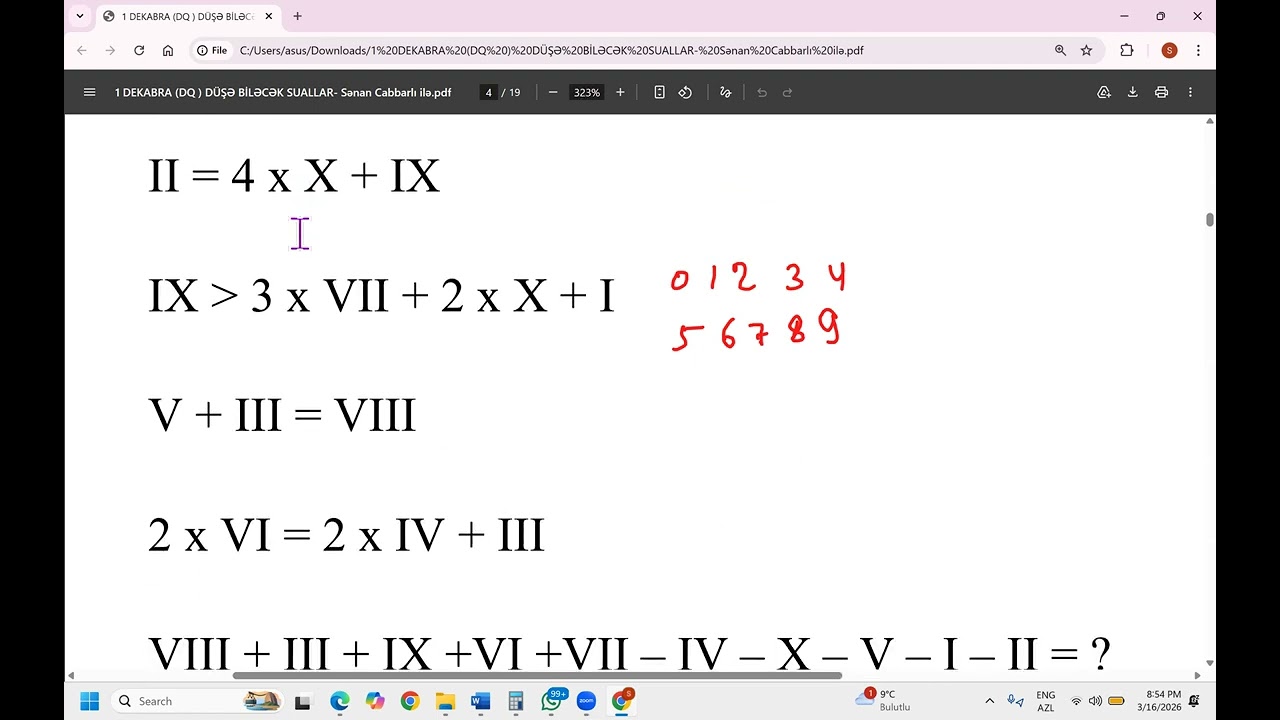Go to the Chrome home page
The height and width of the screenshot is (720, 1280).
pos(168,50)
